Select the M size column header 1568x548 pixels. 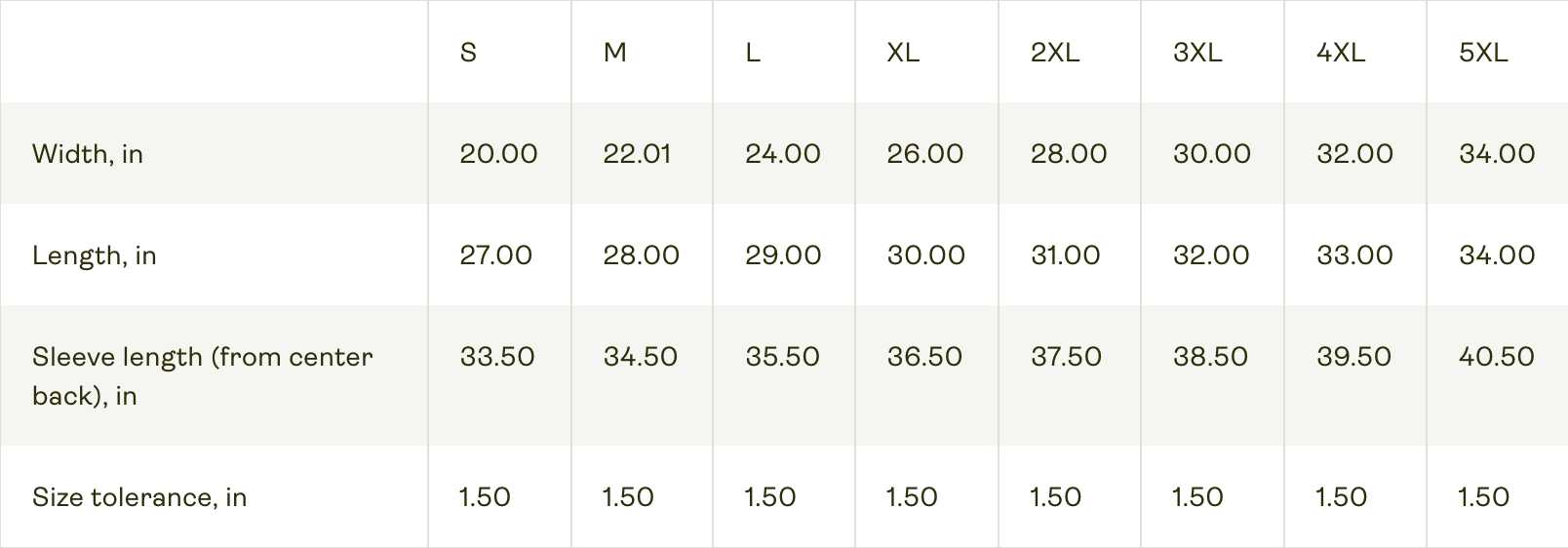614,53
